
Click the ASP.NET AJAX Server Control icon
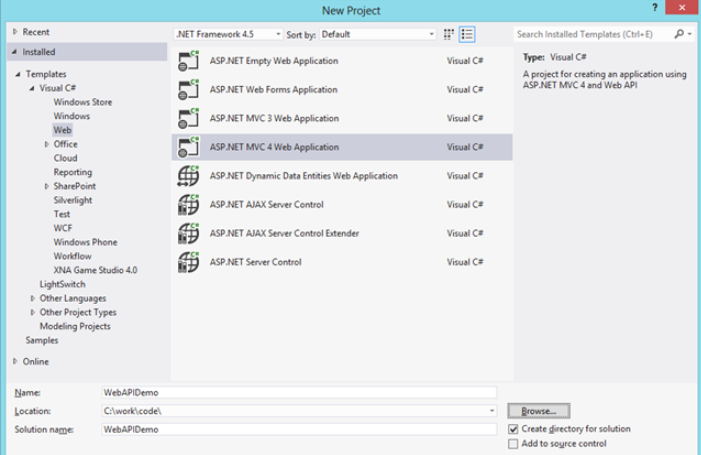[x=188, y=205]
